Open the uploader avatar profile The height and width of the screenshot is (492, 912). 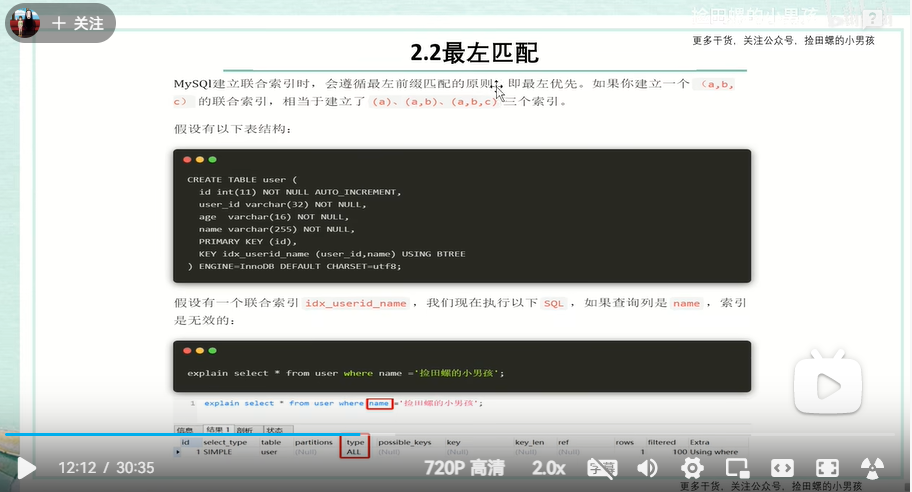[25, 23]
